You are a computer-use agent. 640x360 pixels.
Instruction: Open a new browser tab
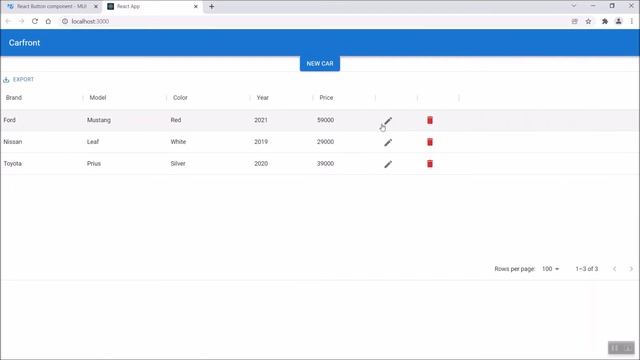[x=211, y=7]
